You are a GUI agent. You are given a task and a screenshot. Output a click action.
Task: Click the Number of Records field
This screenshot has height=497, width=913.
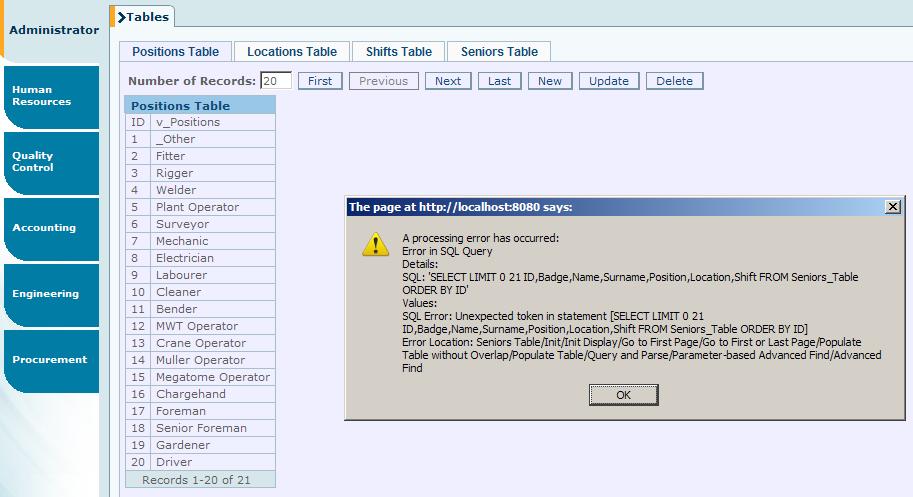275,81
